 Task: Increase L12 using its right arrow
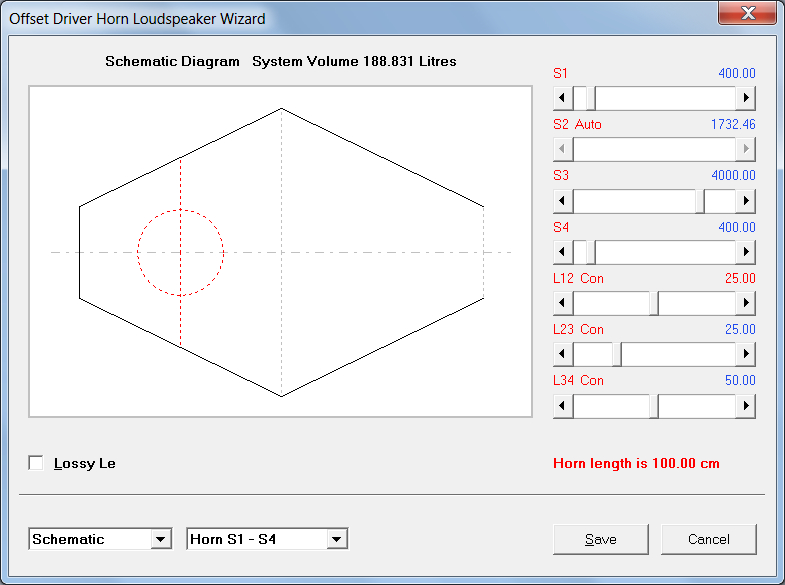click(745, 303)
